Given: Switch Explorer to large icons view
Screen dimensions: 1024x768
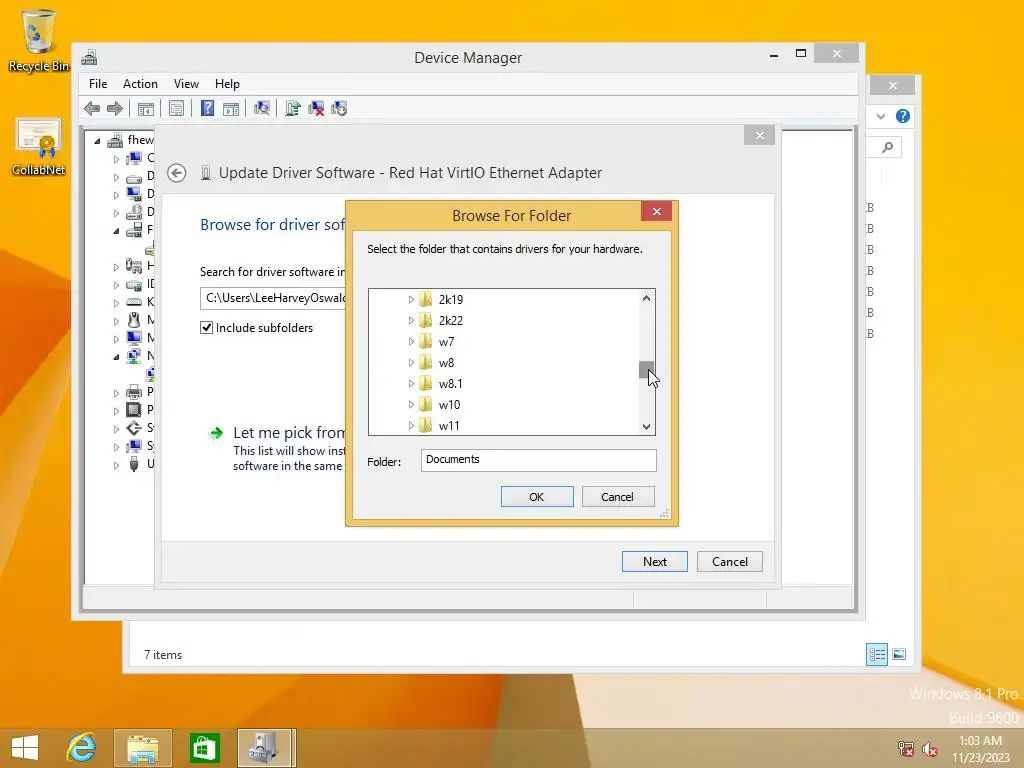Looking at the screenshot, I should (899, 654).
